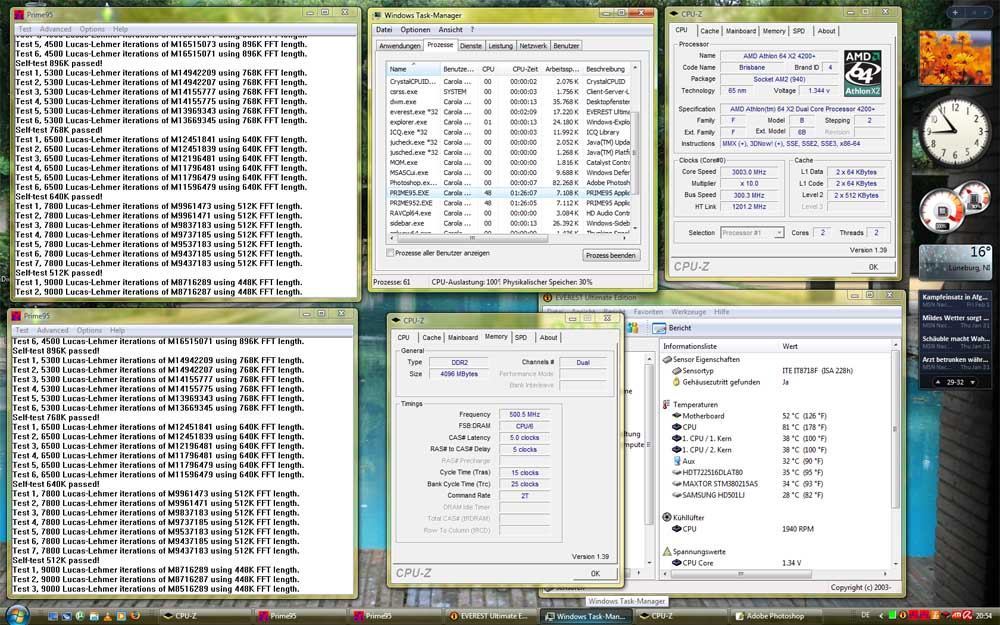
Task: Select the Photoshop.ex... process row
Action: (x=508, y=182)
